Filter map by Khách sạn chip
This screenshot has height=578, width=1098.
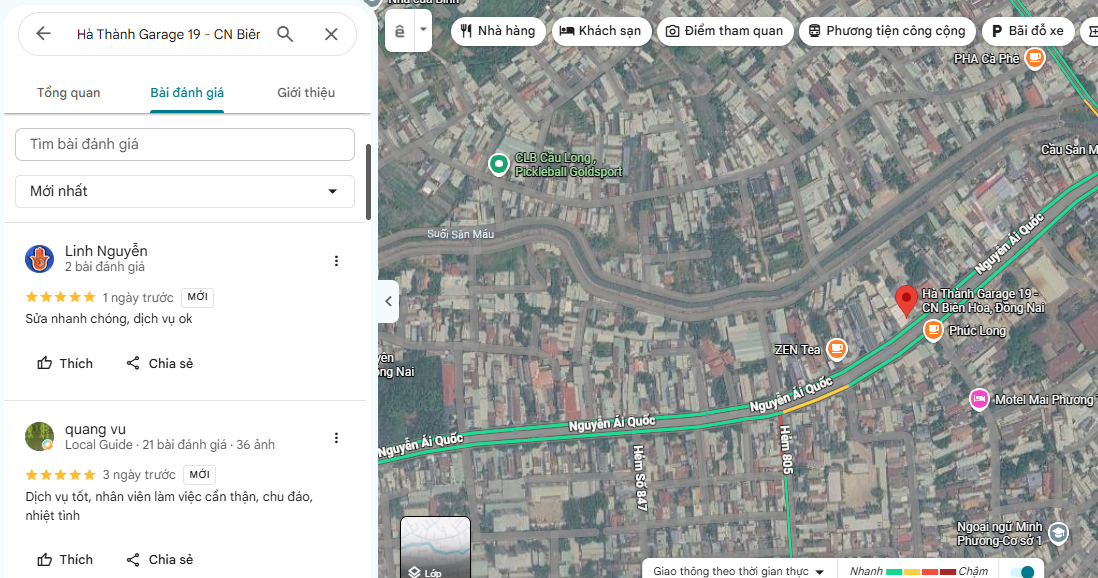[601, 31]
